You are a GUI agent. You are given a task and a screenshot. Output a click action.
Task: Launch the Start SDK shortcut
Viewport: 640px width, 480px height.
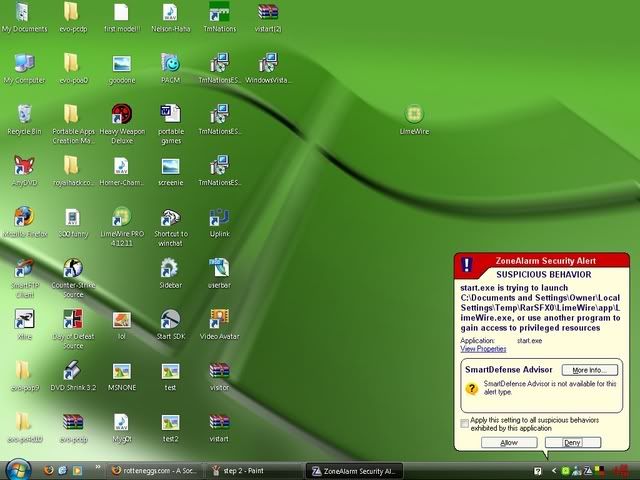(x=171, y=324)
